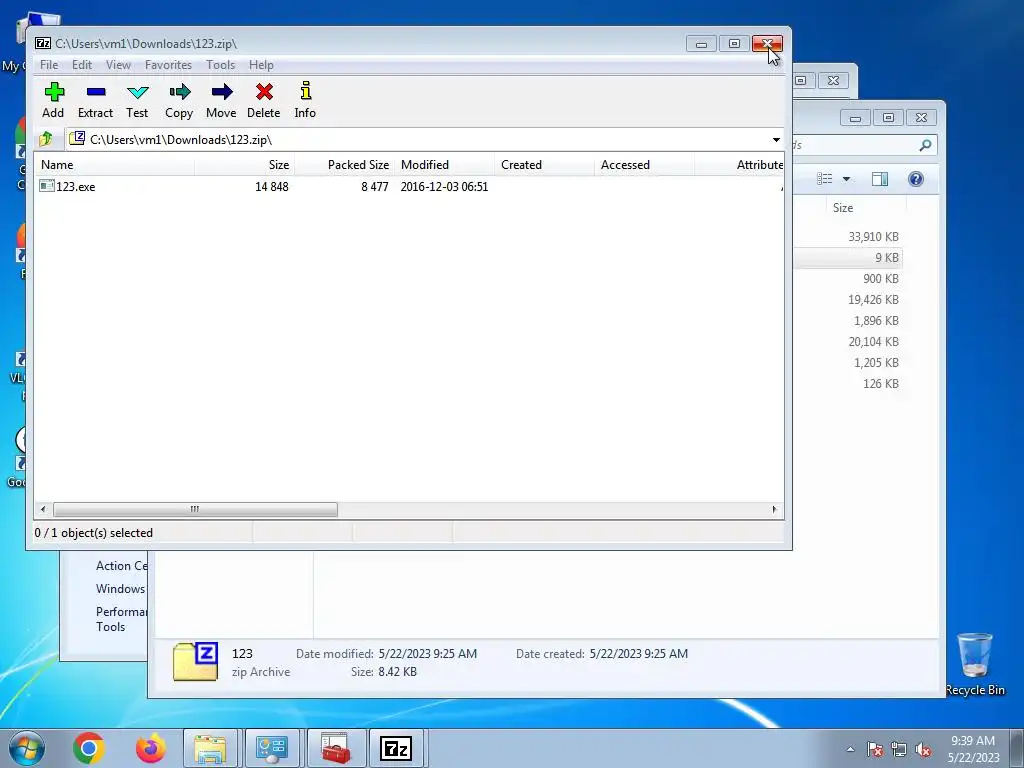Click the 14 848 size value
Image resolution: width=1024 pixels, height=768 pixels.
pyautogui.click(x=272, y=187)
